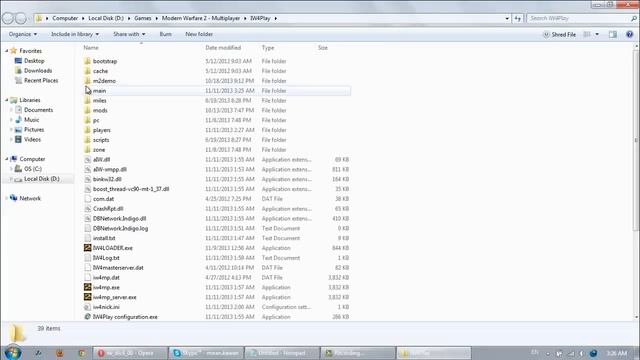The width and height of the screenshot is (640, 360).
Task: Select the cache folder icon
Action: [x=87, y=71]
